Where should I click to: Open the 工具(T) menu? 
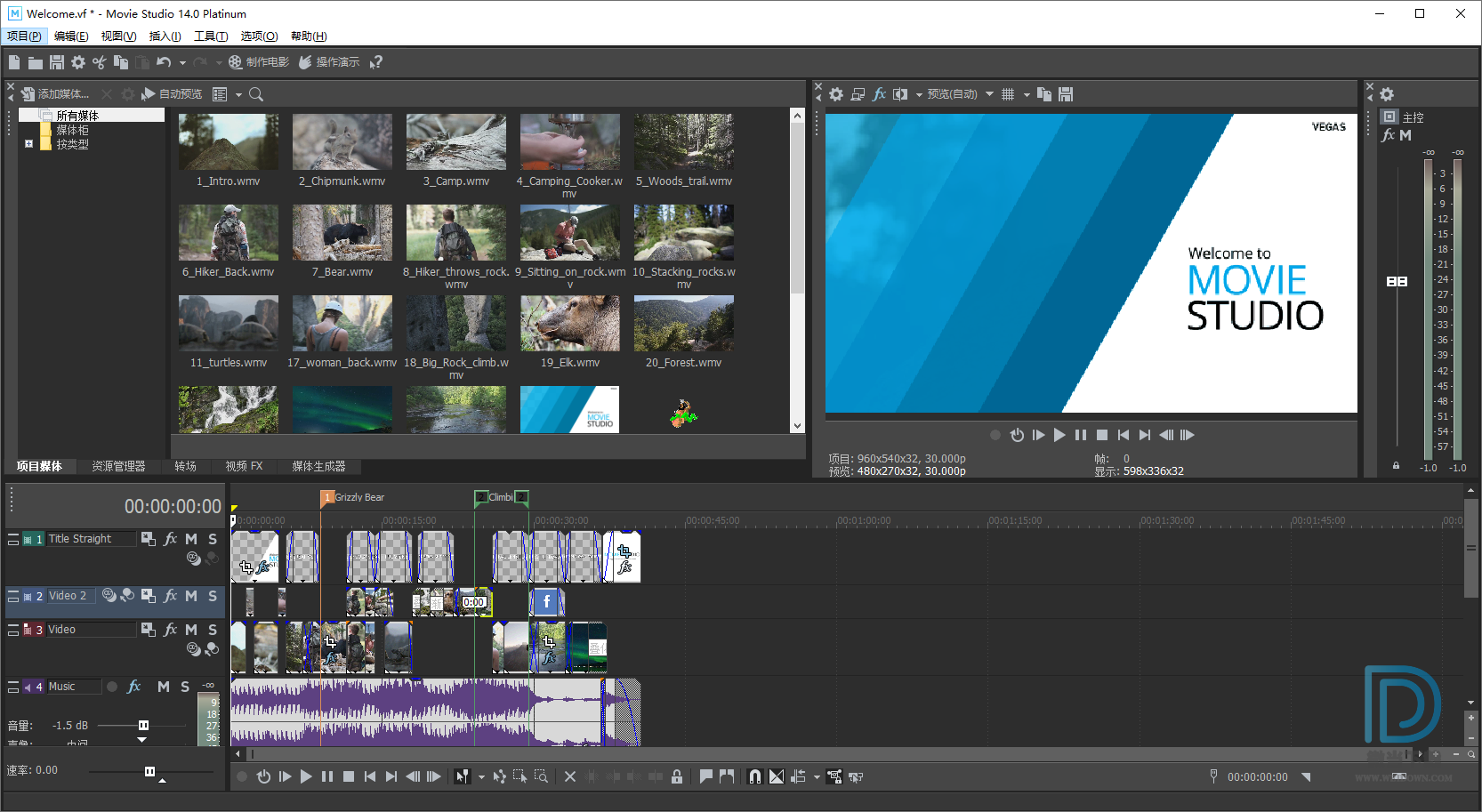[x=211, y=36]
